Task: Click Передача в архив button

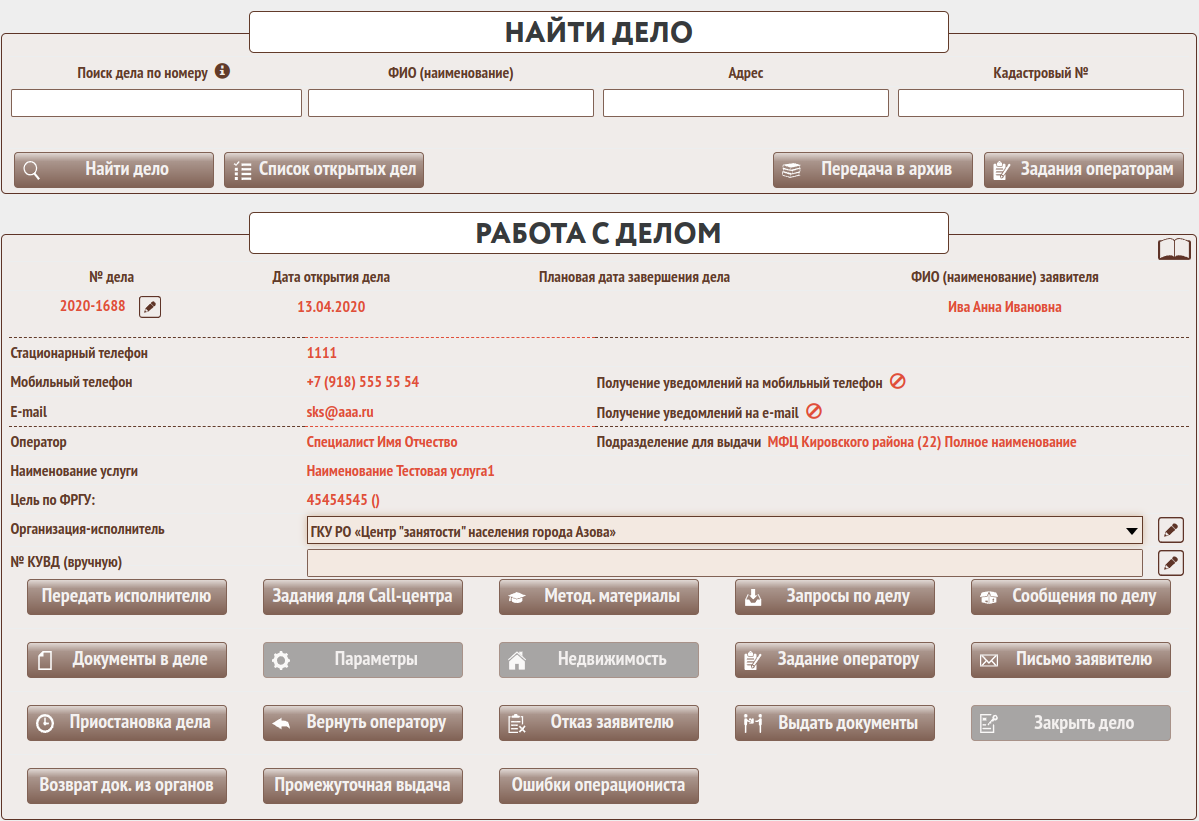Action: pos(872,170)
